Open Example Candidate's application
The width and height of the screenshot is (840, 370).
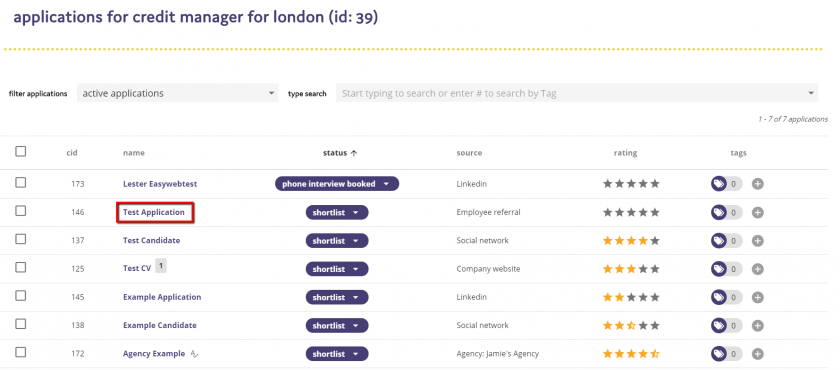[x=160, y=326]
